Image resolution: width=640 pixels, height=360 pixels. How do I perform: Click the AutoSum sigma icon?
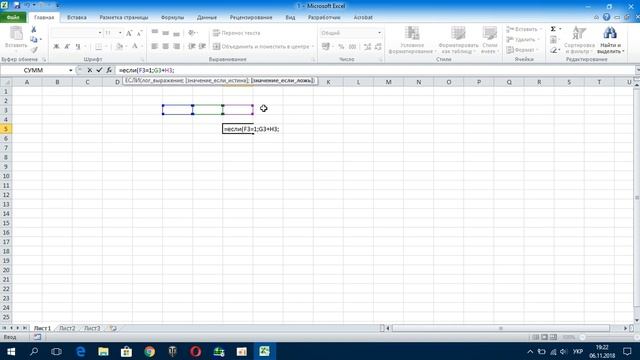(x=553, y=29)
